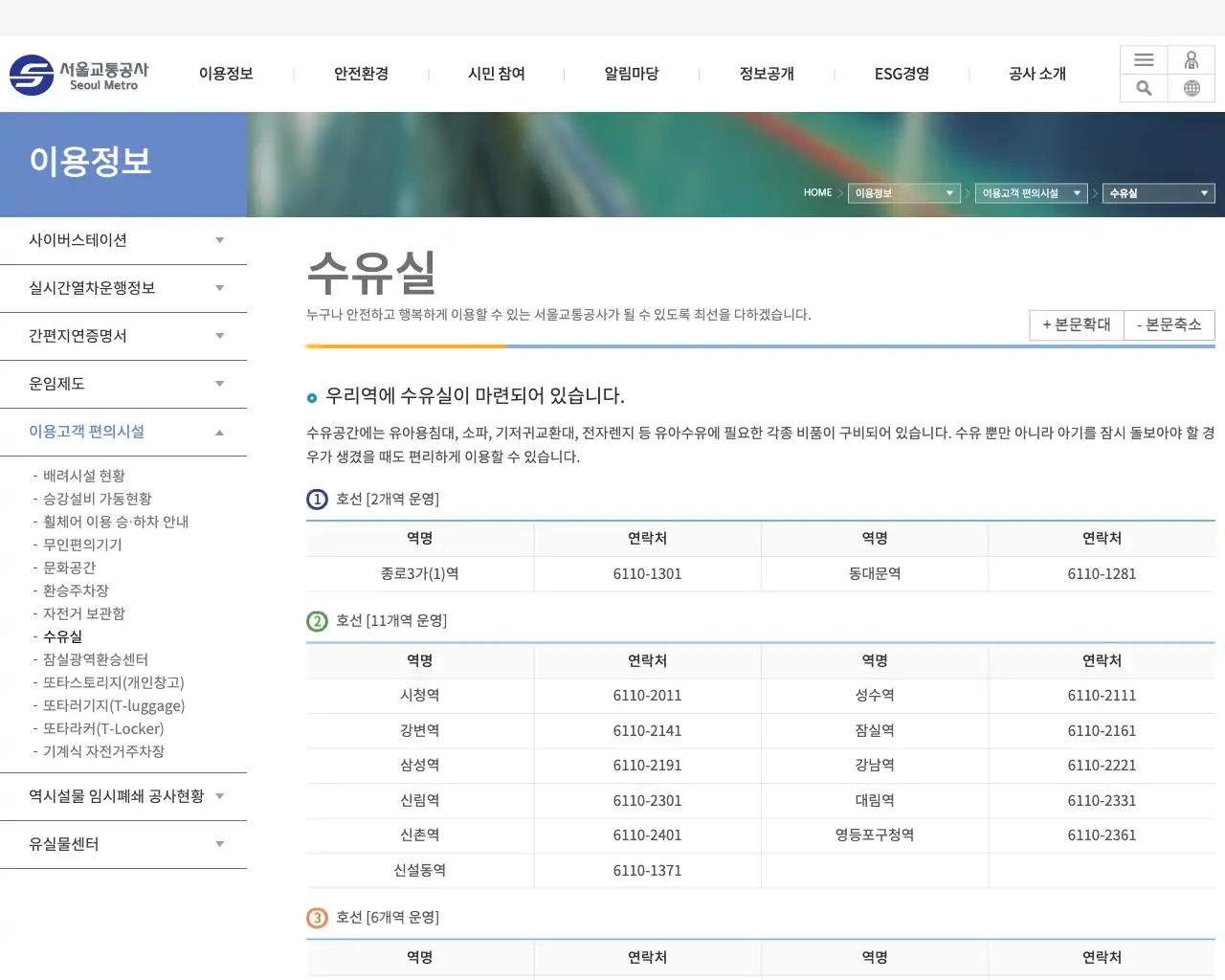Screen dimensions: 1225x980
Task: Open 이용고객 편의시설 breadcrumb dropdown
Action: [x=1032, y=193]
